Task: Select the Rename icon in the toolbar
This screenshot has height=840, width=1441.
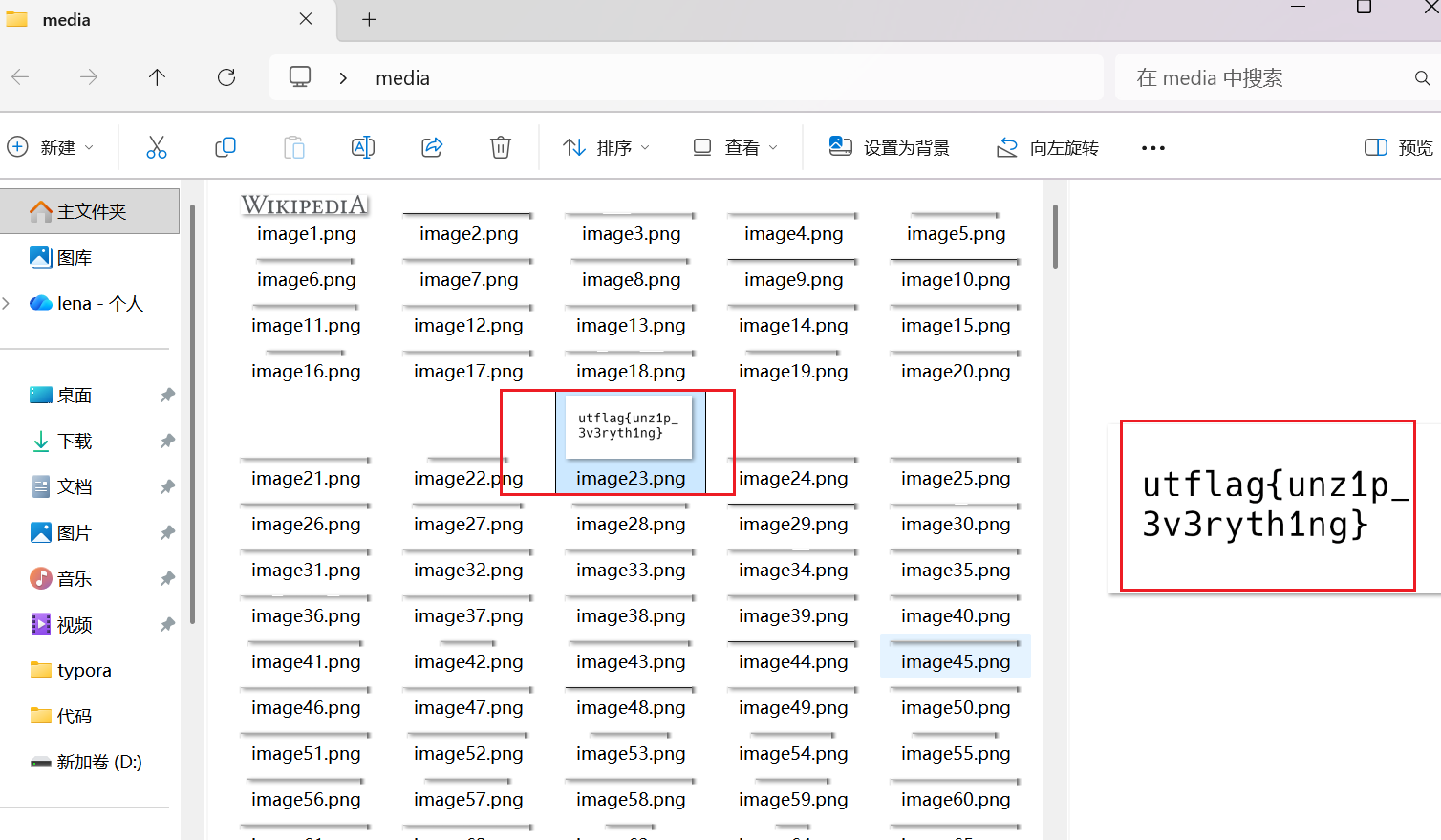Action: tap(362, 147)
